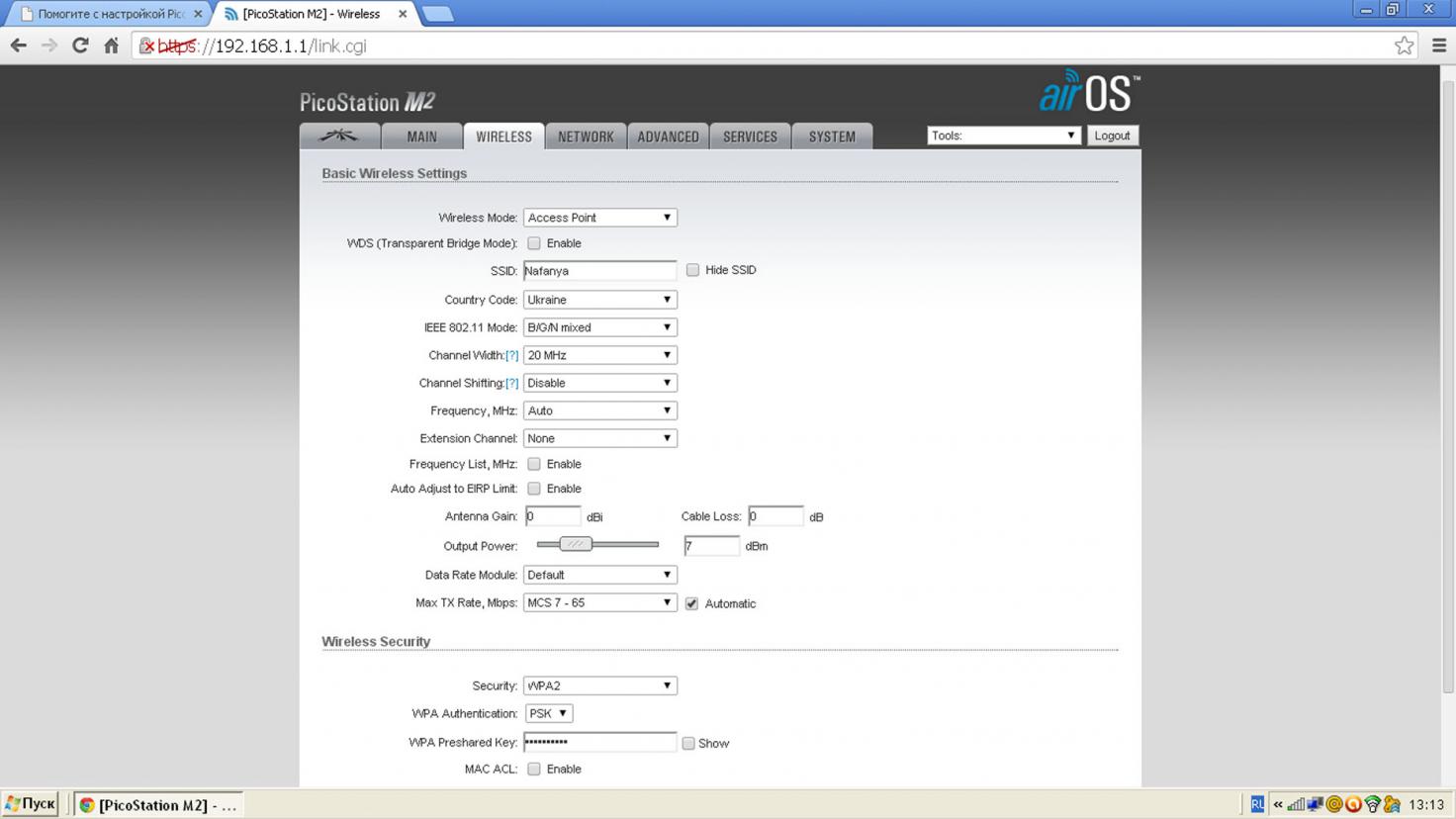This screenshot has width=1456, height=819.
Task: Enable the MAC ACL checkbox
Action: (534, 769)
